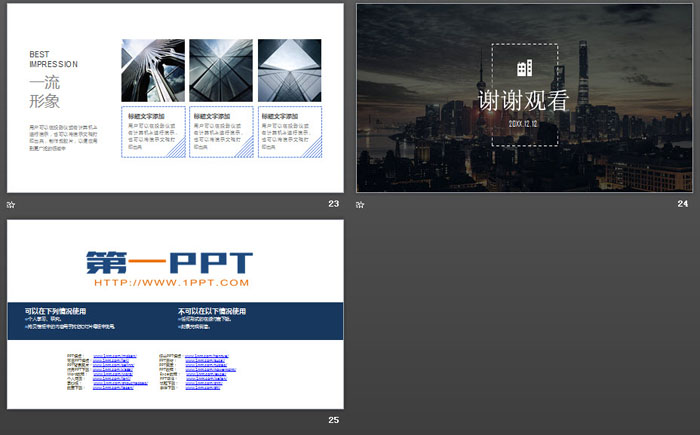
Task: Click the 第一PPT logo
Action: click(170, 263)
